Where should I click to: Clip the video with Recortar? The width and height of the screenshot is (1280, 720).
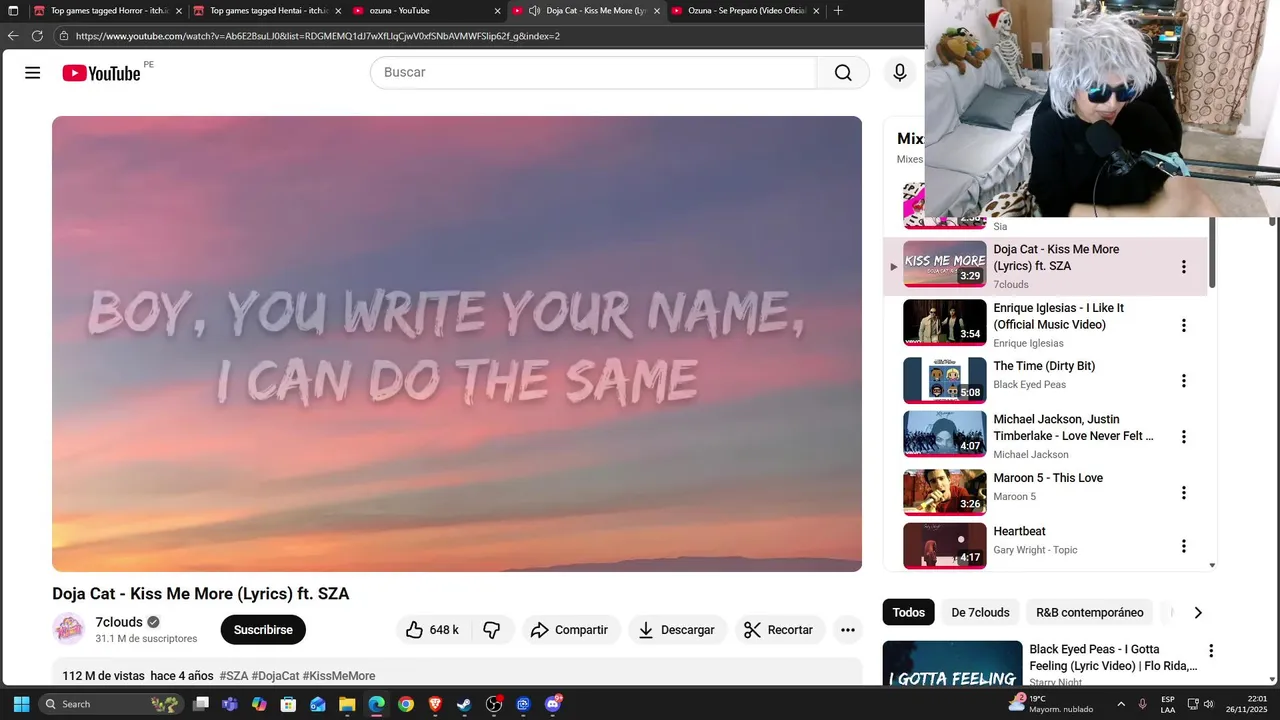(780, 630)
